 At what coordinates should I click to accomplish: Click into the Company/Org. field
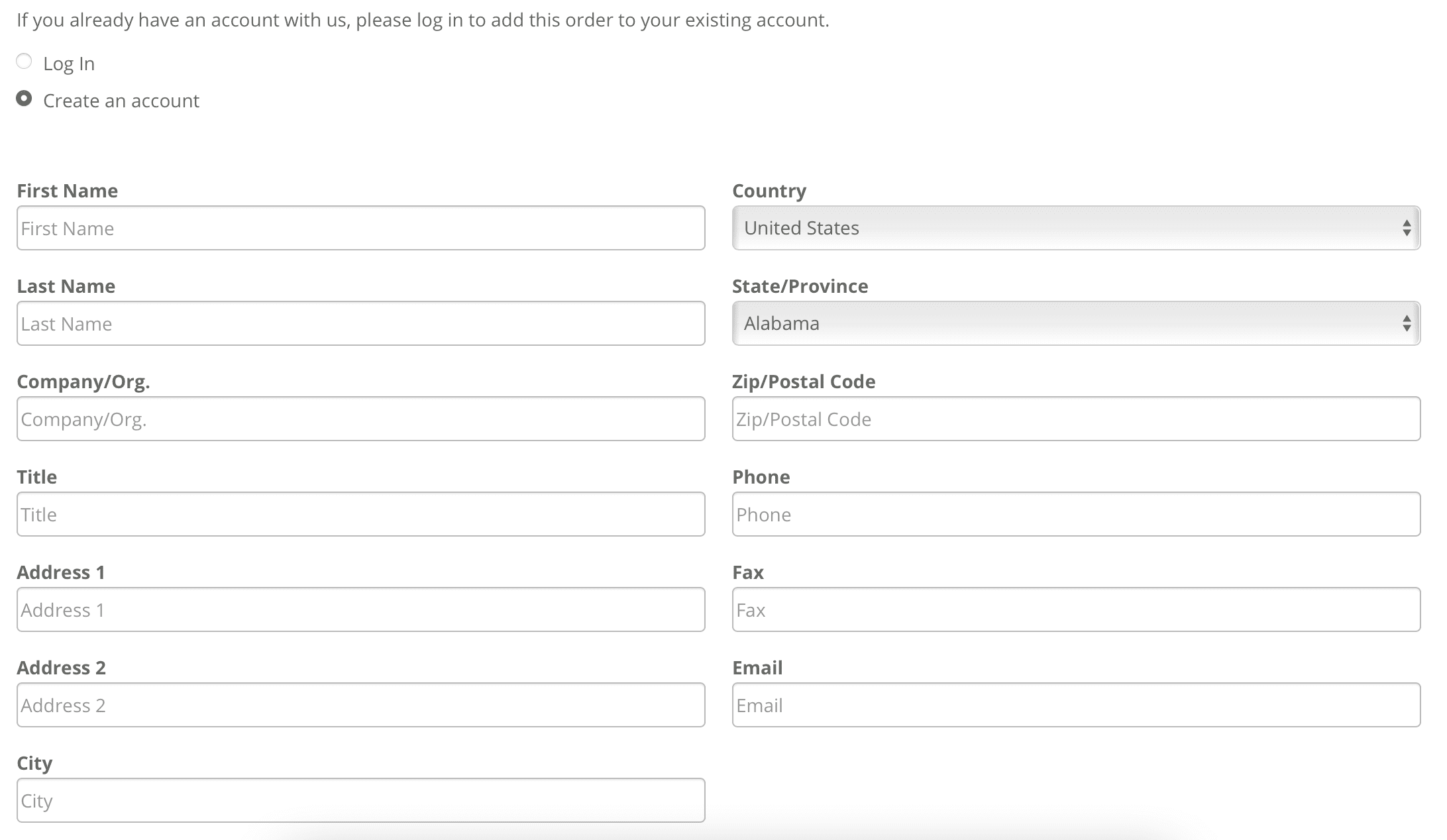pos(360,419)
